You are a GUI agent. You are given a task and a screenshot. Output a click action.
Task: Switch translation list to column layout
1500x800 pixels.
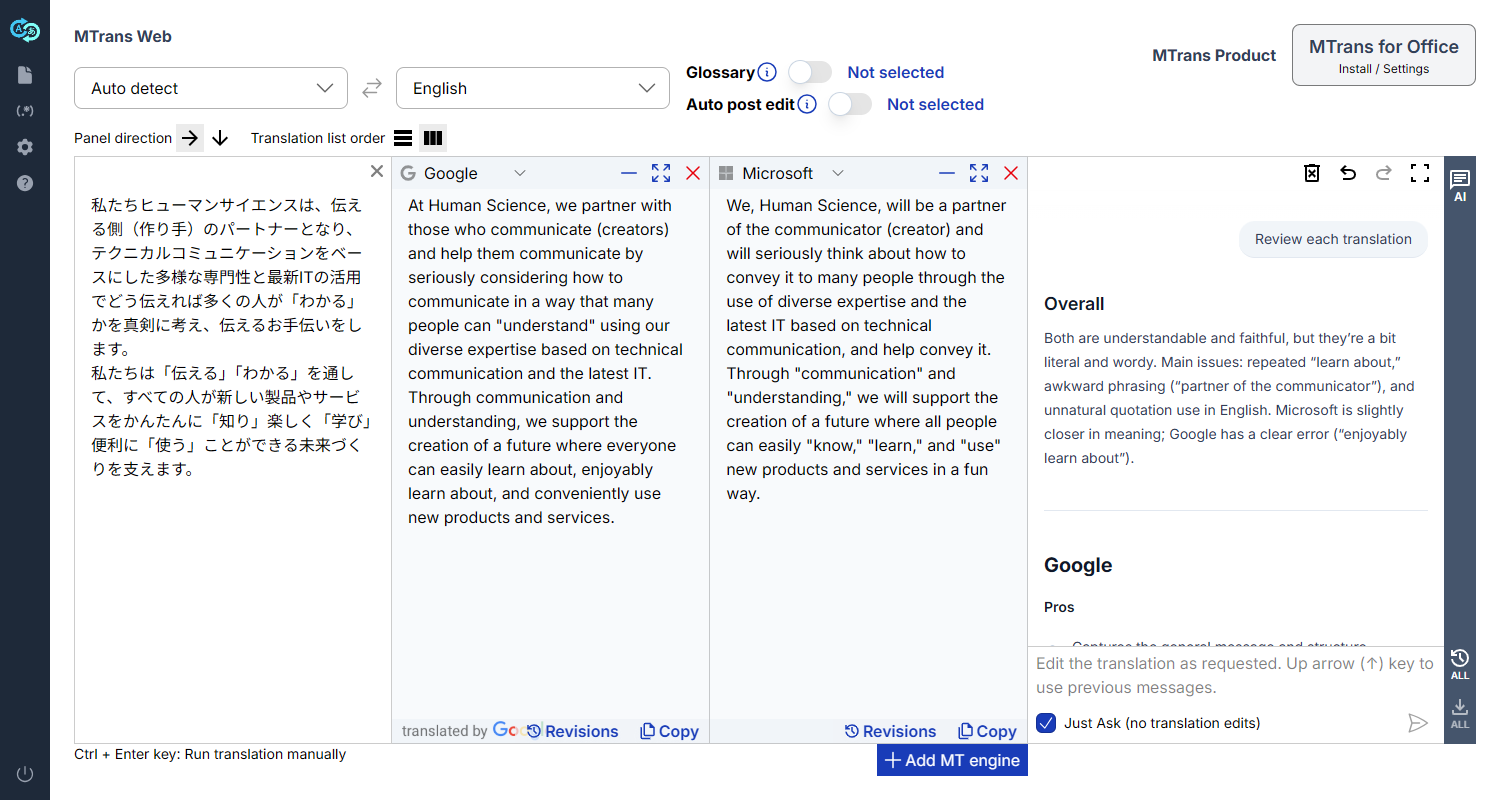[x=433, y=138]
